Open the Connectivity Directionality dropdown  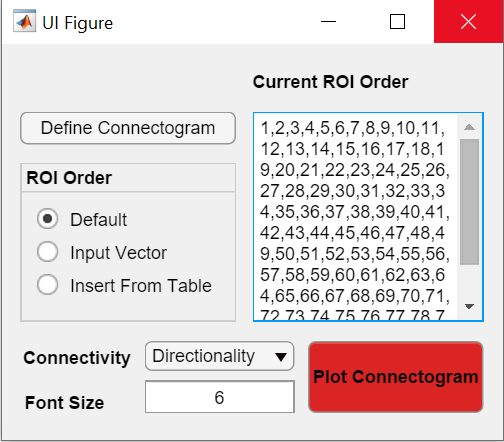[x=219, y=356]
